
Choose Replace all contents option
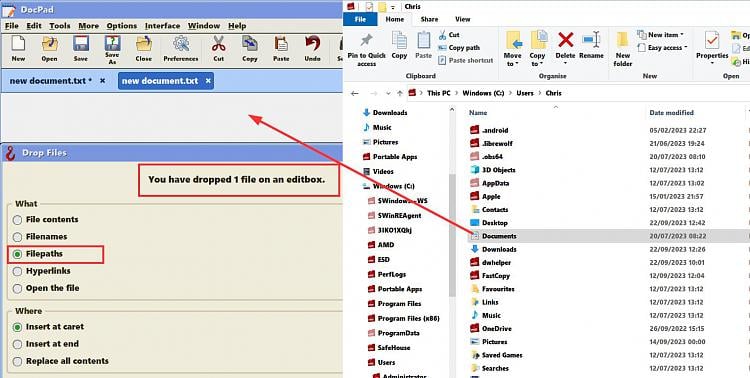[17, 362]
